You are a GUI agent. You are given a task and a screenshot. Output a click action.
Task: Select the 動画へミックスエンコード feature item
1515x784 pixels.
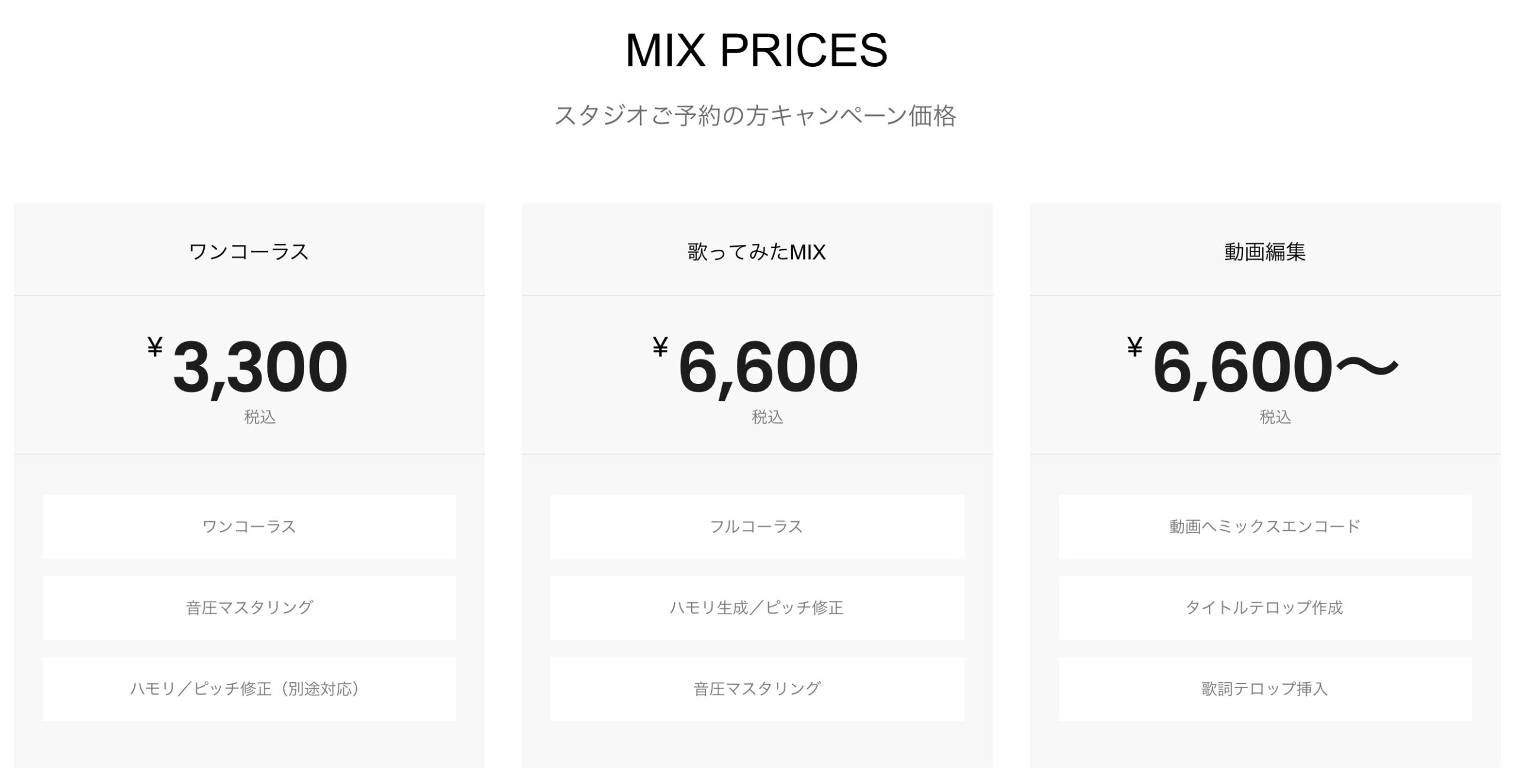point(1265,527)
